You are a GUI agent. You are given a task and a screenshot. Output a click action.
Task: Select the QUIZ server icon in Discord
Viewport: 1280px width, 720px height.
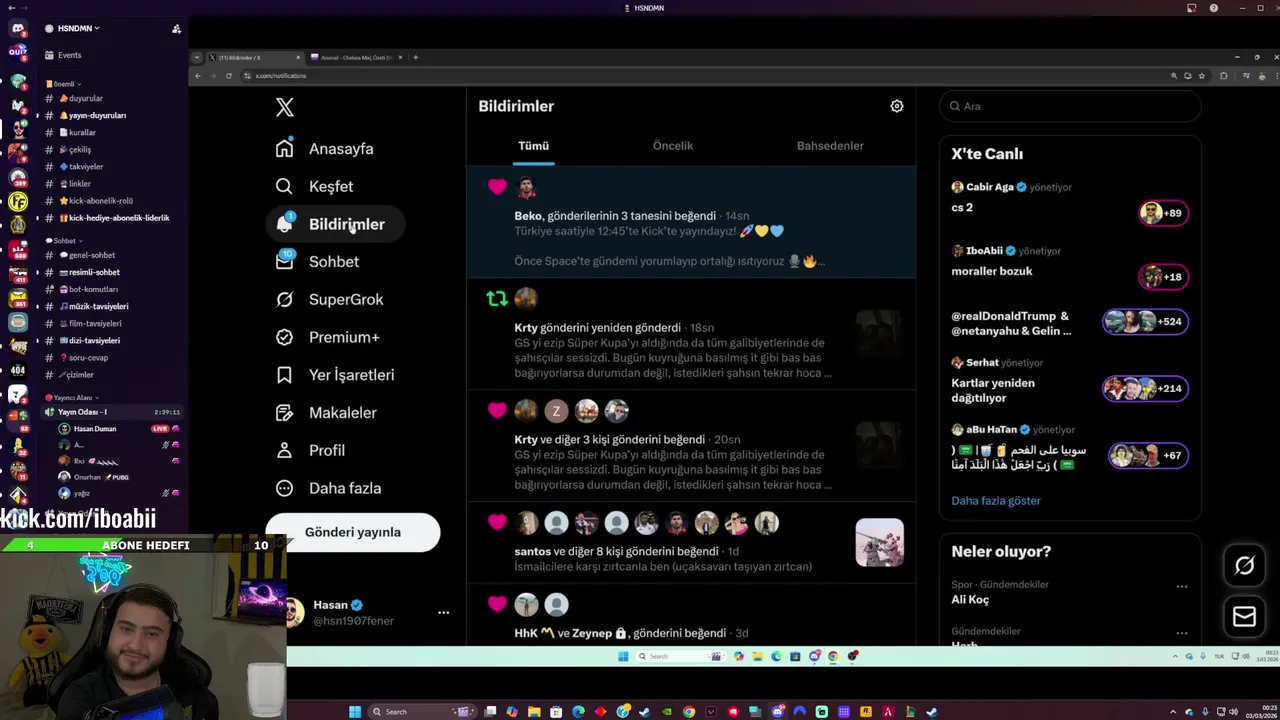tap(18, 52)
